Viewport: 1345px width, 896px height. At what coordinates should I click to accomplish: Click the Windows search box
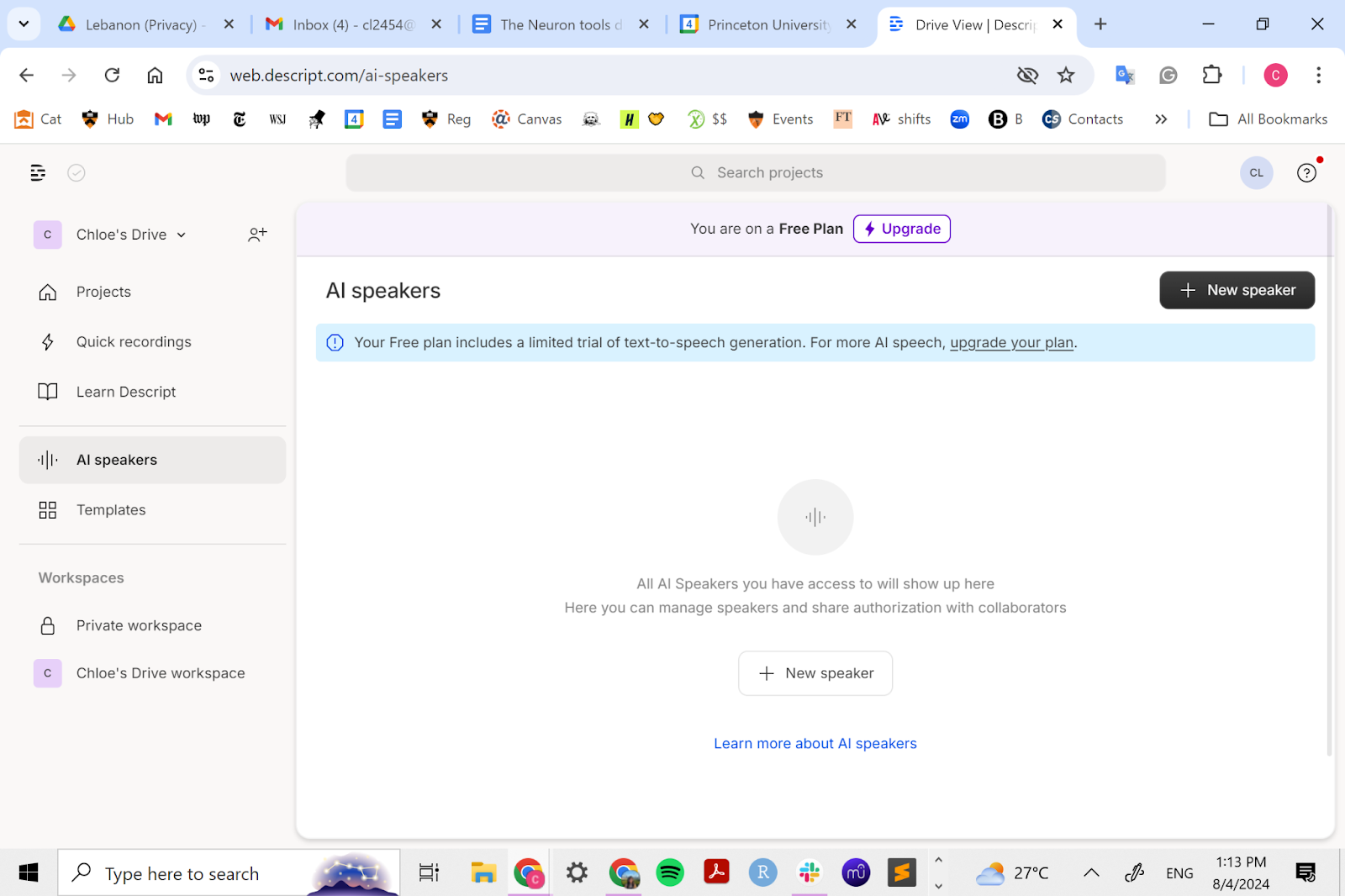click(x=229, y=873)
